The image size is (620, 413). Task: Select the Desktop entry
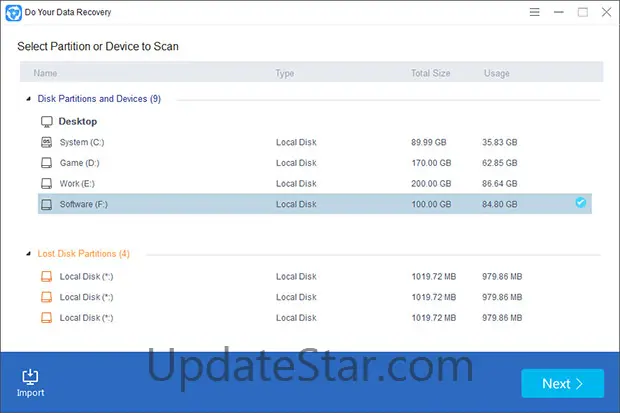(x=78, y=121)
